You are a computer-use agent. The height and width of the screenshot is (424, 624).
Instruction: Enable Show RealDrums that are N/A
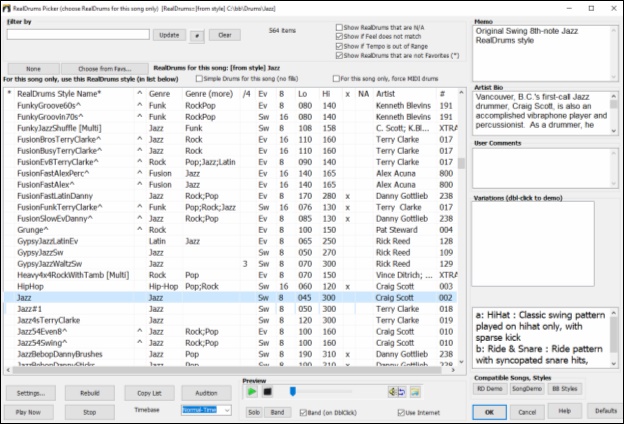click(x=339, y=27)
